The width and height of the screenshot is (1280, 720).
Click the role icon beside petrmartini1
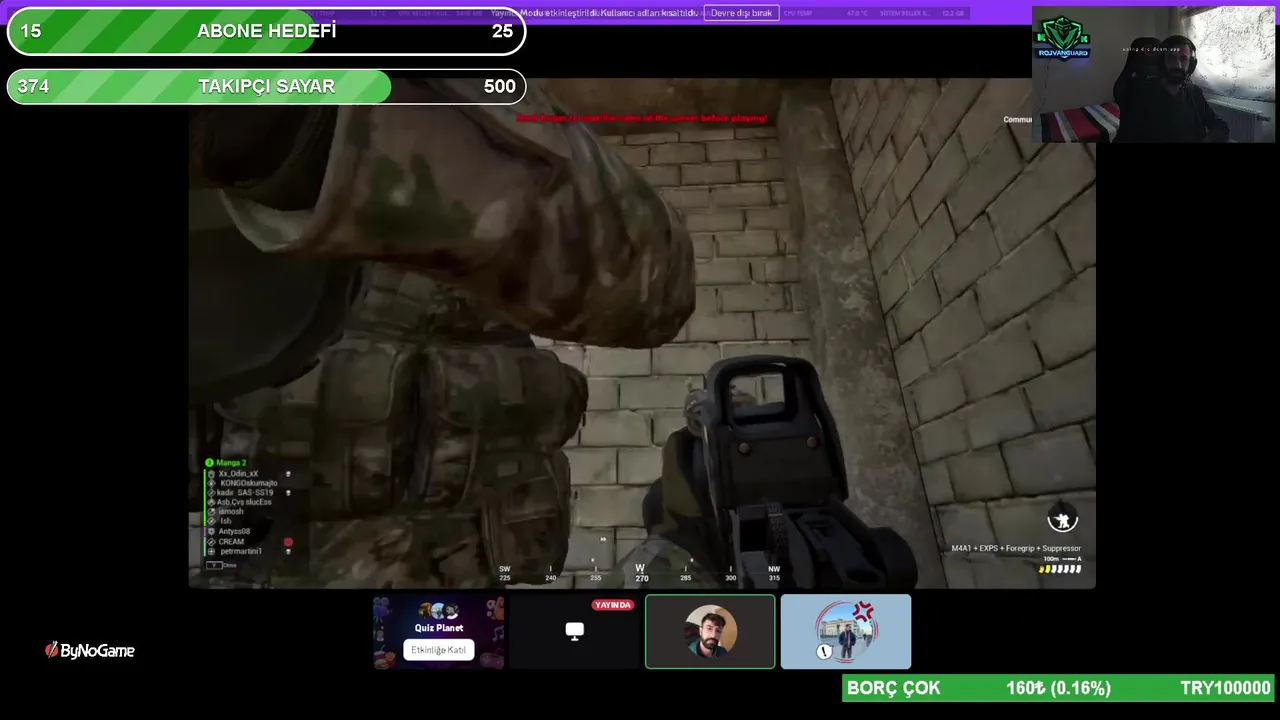(x=211, y=552)
